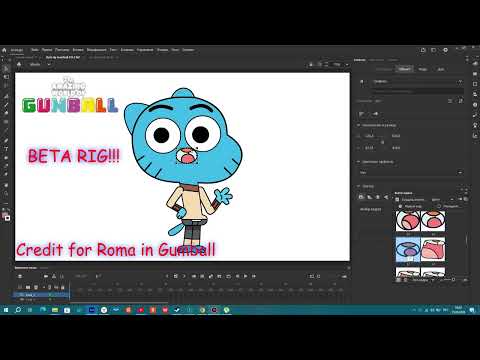
Task: Open symbol type dropdown in Properties
Action: pyautogui.click(x=418, y=81)
